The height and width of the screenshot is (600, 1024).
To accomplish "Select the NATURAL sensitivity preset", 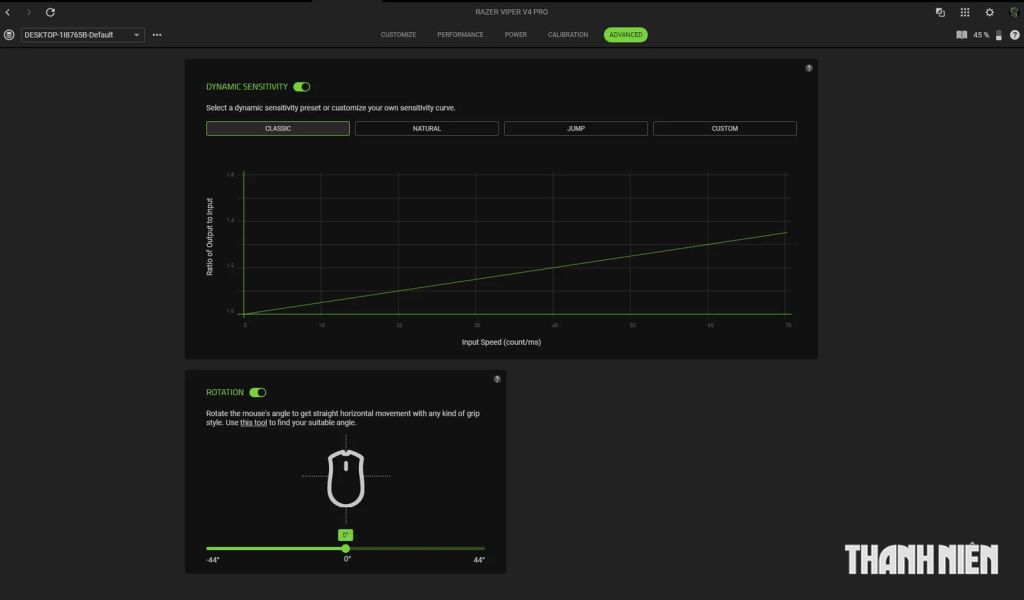I will [x=426, y=128].
